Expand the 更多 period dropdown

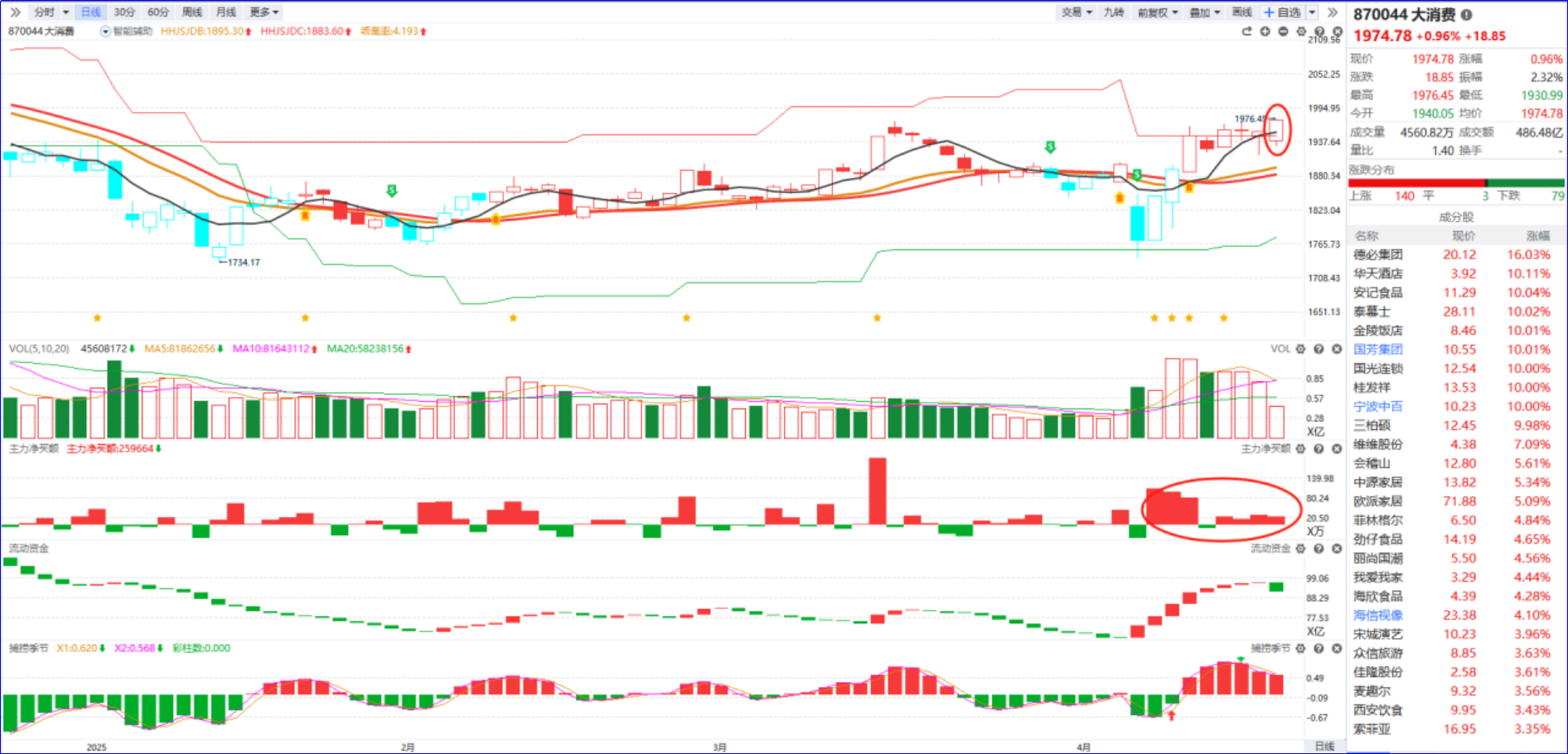pos(264,12)
